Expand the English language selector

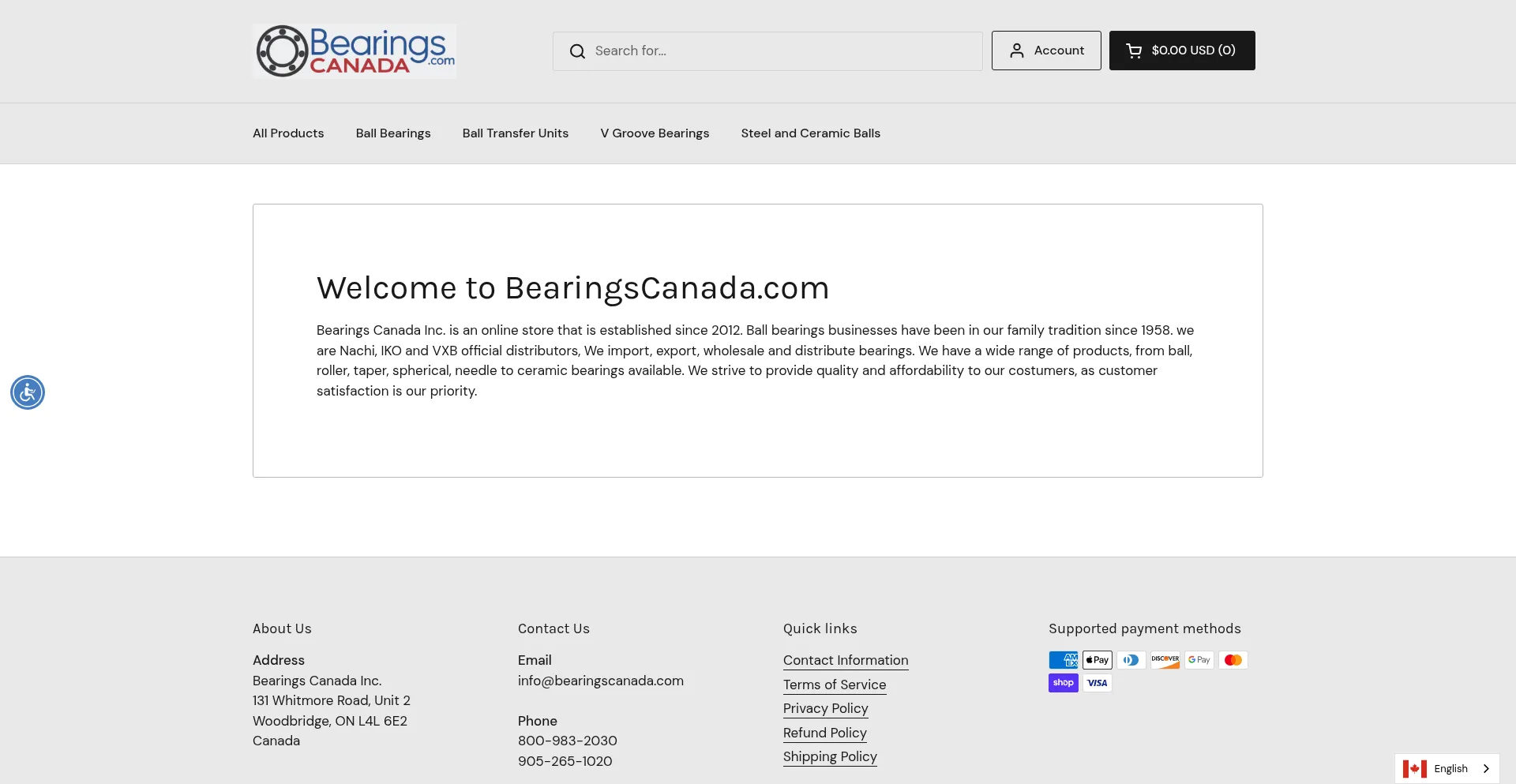[x=1447, y=768]
